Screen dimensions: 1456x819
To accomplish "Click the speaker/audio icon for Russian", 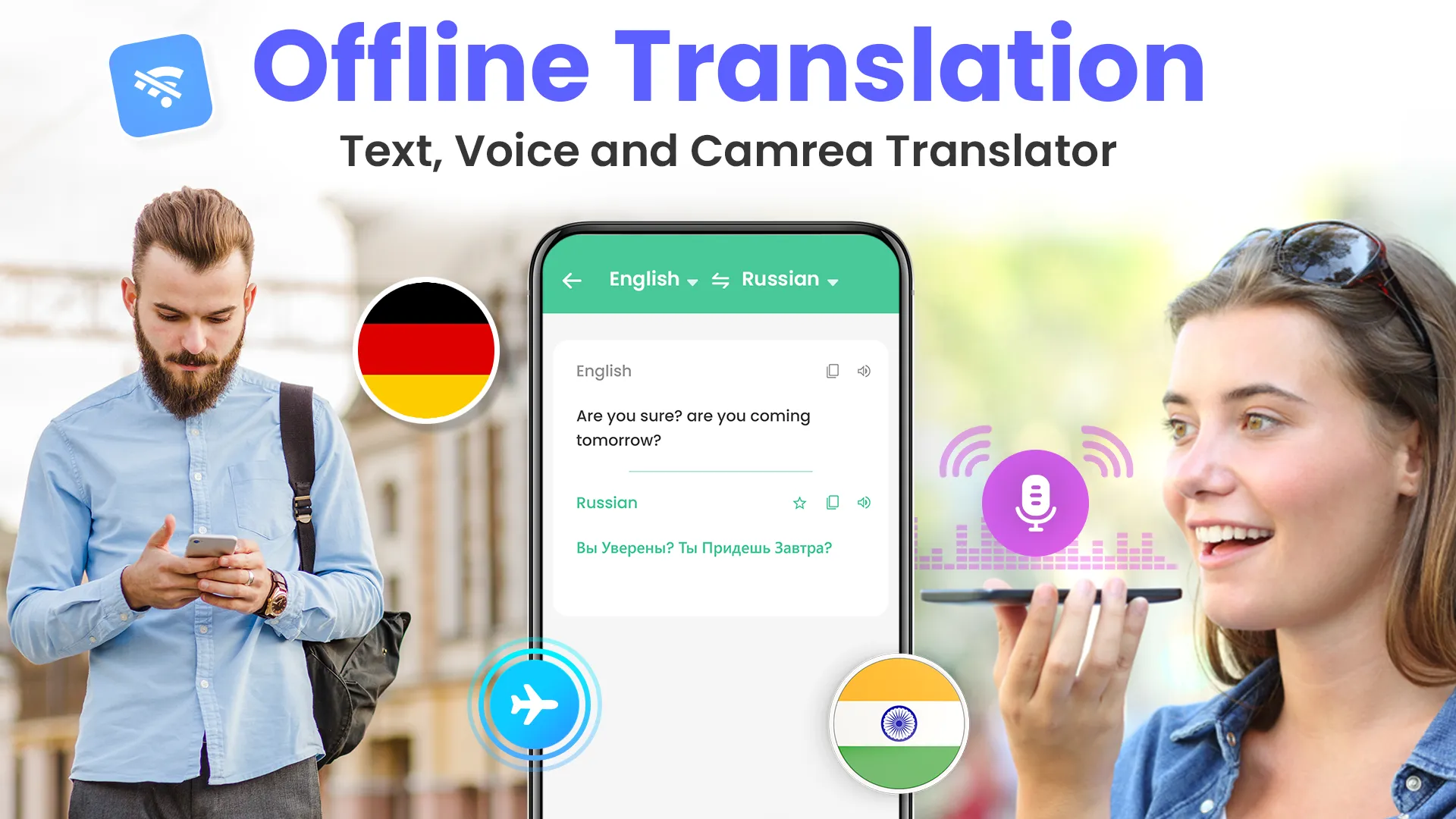I will pos(862,502).
